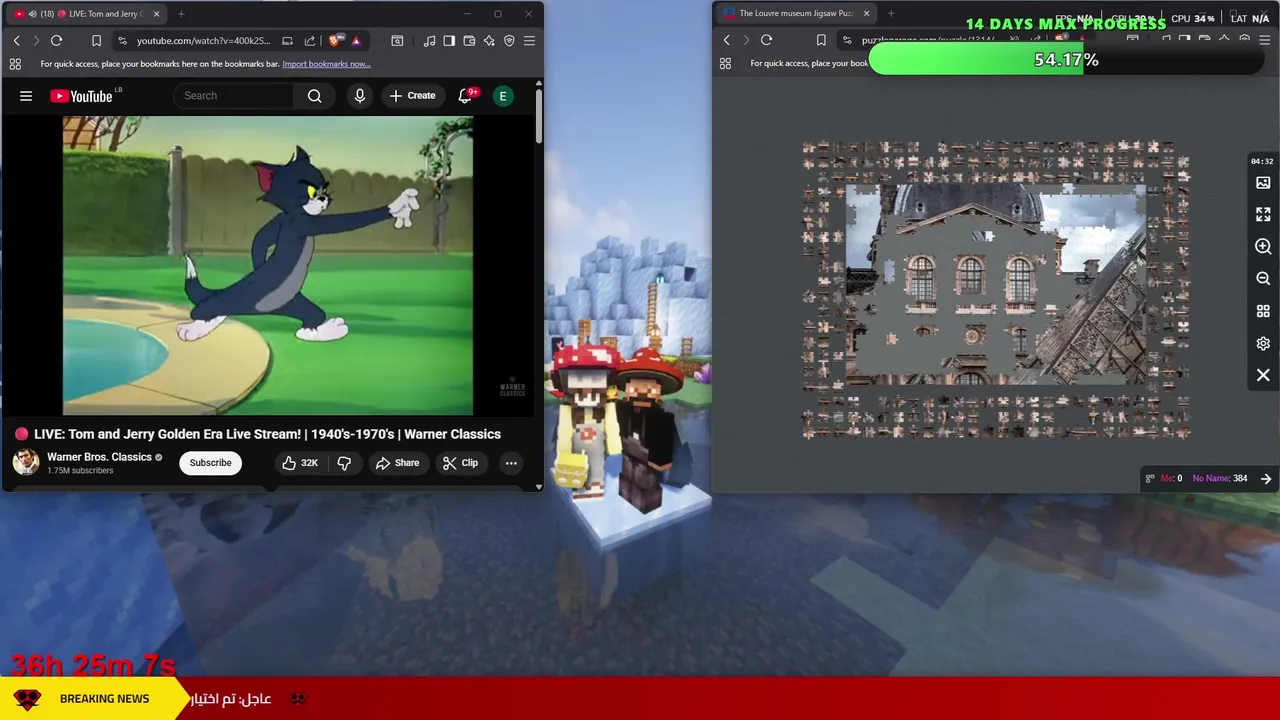Open the VPN shield icon in YouTube window

(509, 41)
